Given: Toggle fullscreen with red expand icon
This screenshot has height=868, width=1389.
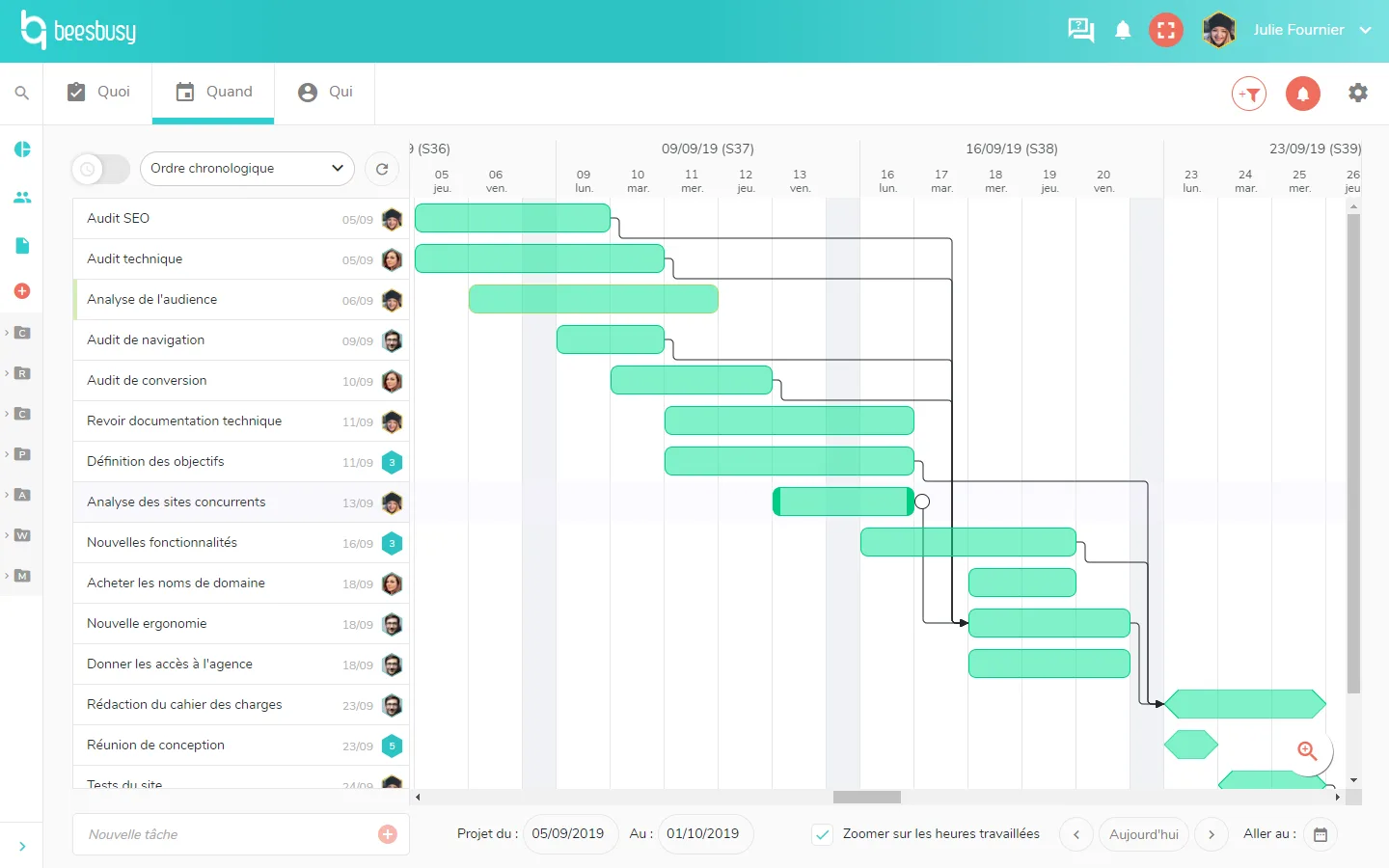Looking at the screenshot, I should click(1166, 30).
